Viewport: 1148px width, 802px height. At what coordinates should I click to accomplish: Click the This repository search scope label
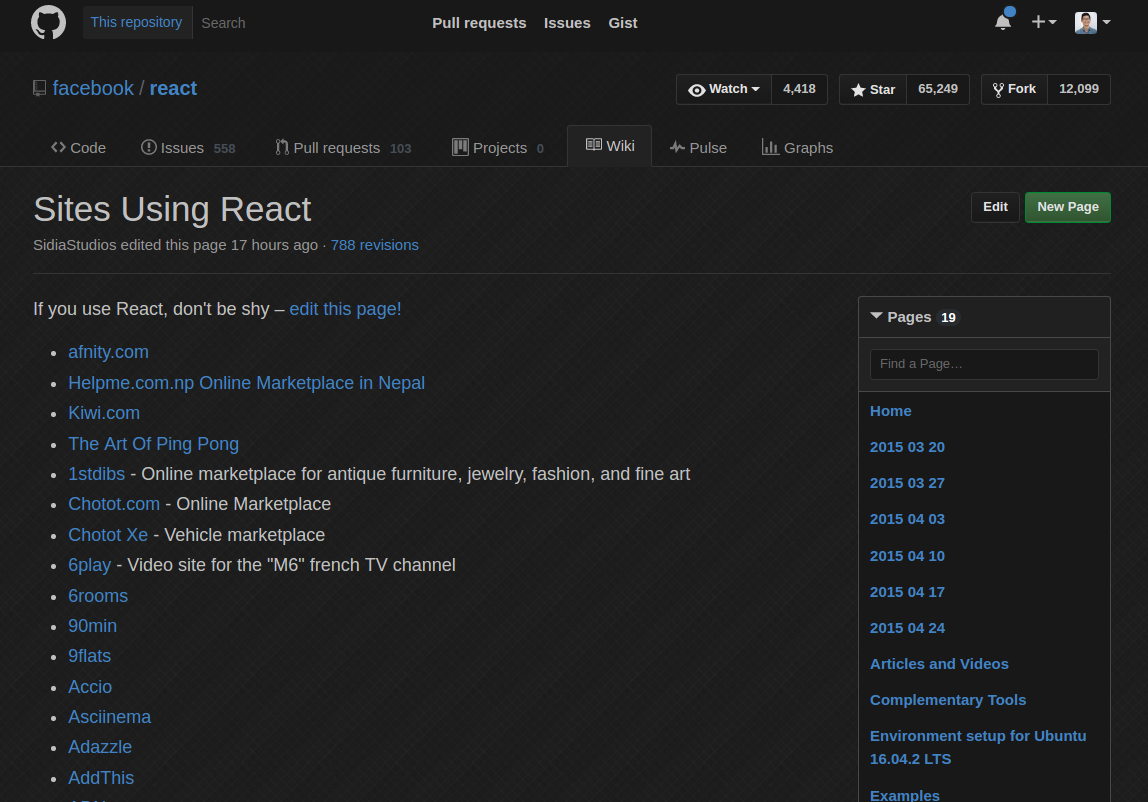(x=137, y=23)
